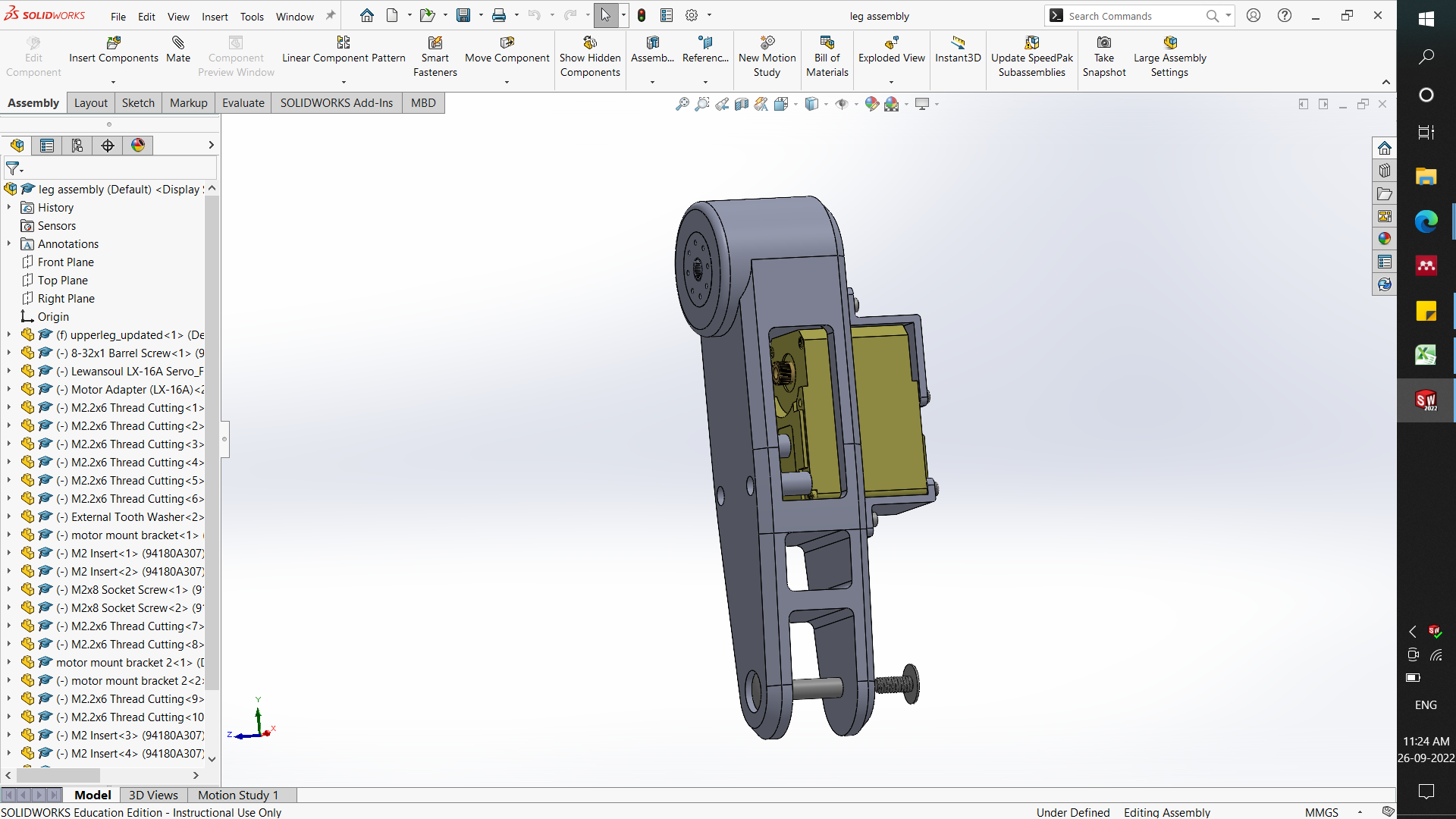Select the Zoom to Area tool
Viewport: 1456px width, 819px height.
click(702, 104)
